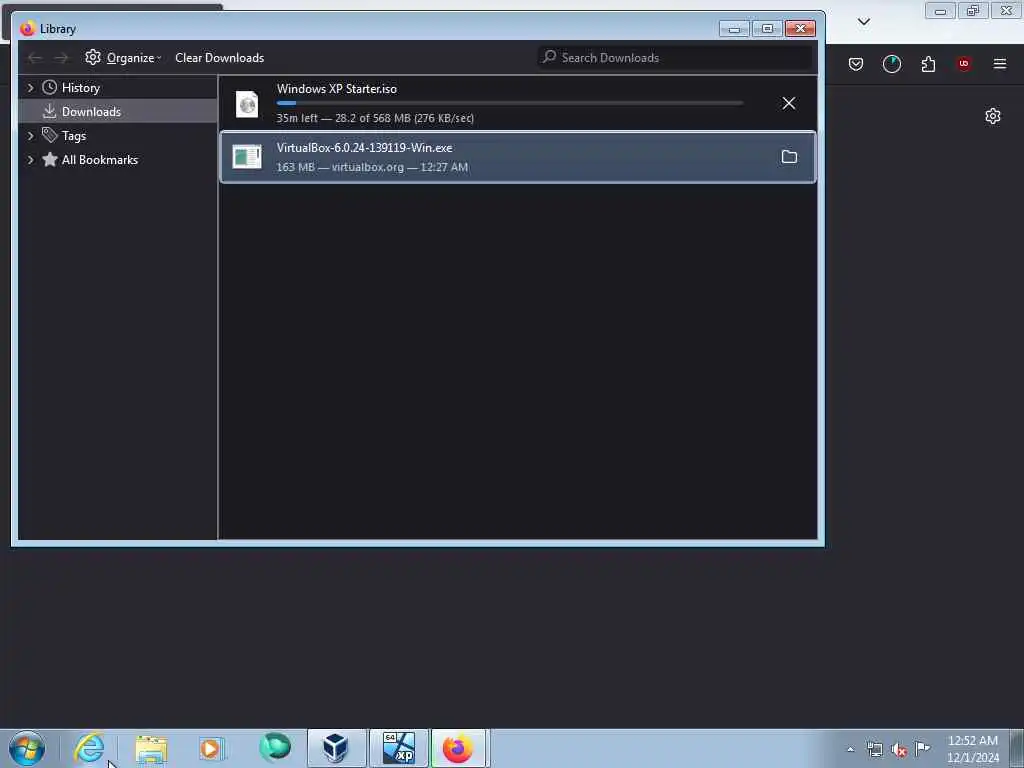Open containing folder for VirtualBox installer

pyautogui.click(x=789, y=157)
